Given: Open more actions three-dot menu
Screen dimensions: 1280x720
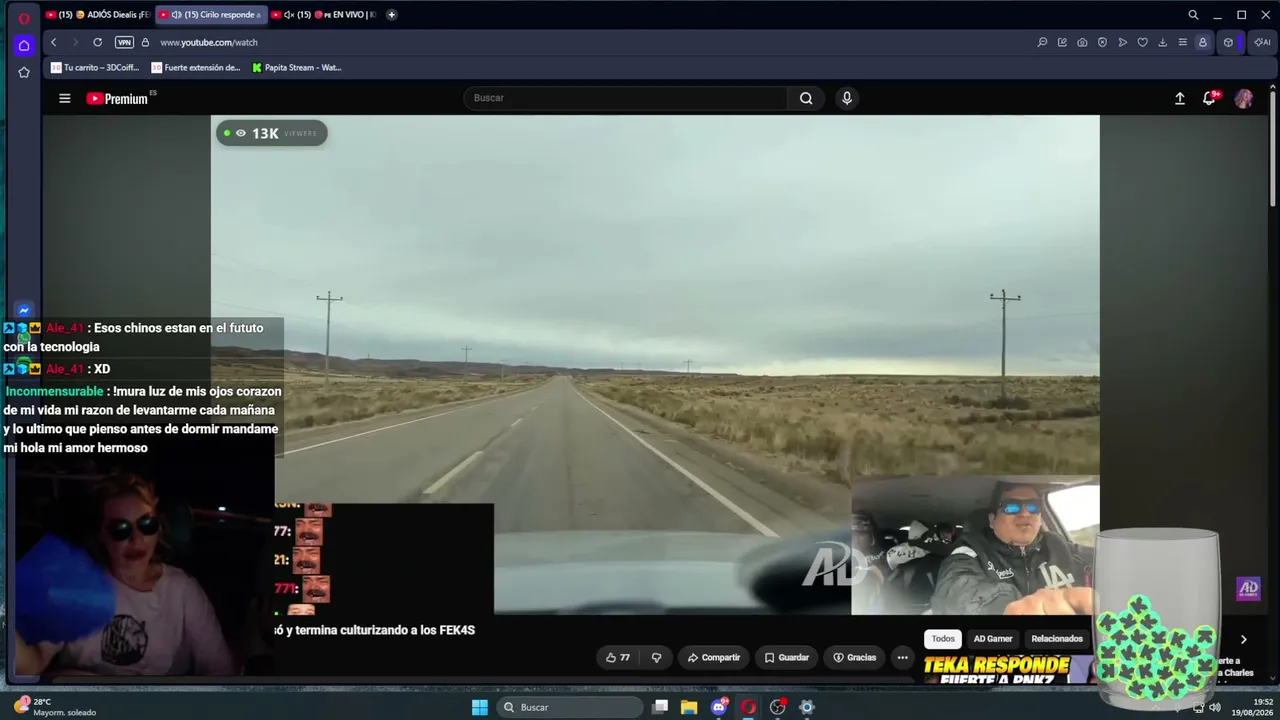Looking at the screenshot, I should (902, 657).
